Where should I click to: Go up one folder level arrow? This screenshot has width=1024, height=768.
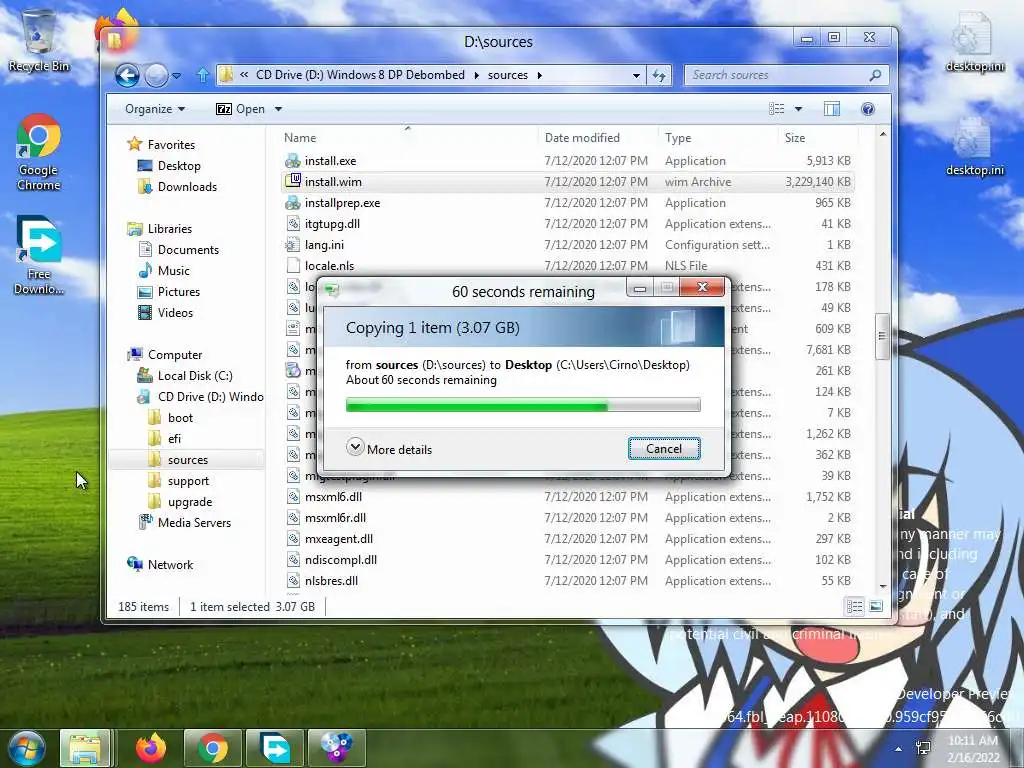[x=202, y=75]
